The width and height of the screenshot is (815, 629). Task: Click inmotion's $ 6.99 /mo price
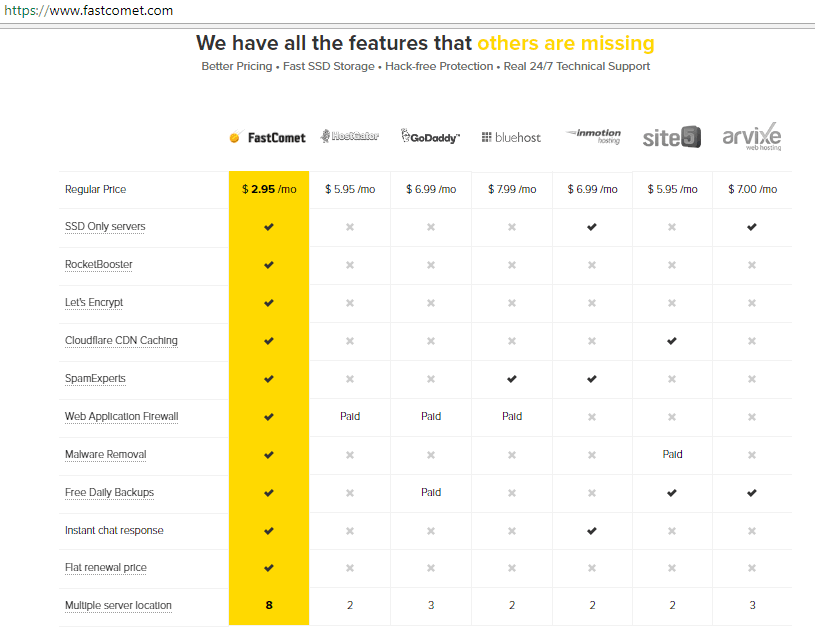click(592, 189)
